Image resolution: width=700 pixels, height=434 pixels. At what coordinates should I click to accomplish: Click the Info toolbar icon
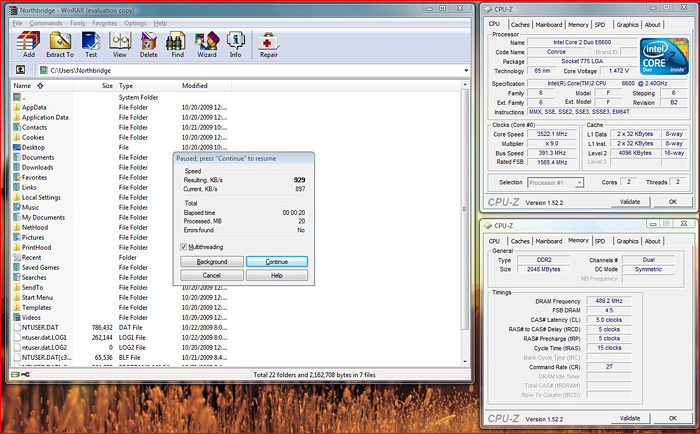coord(235,41)
